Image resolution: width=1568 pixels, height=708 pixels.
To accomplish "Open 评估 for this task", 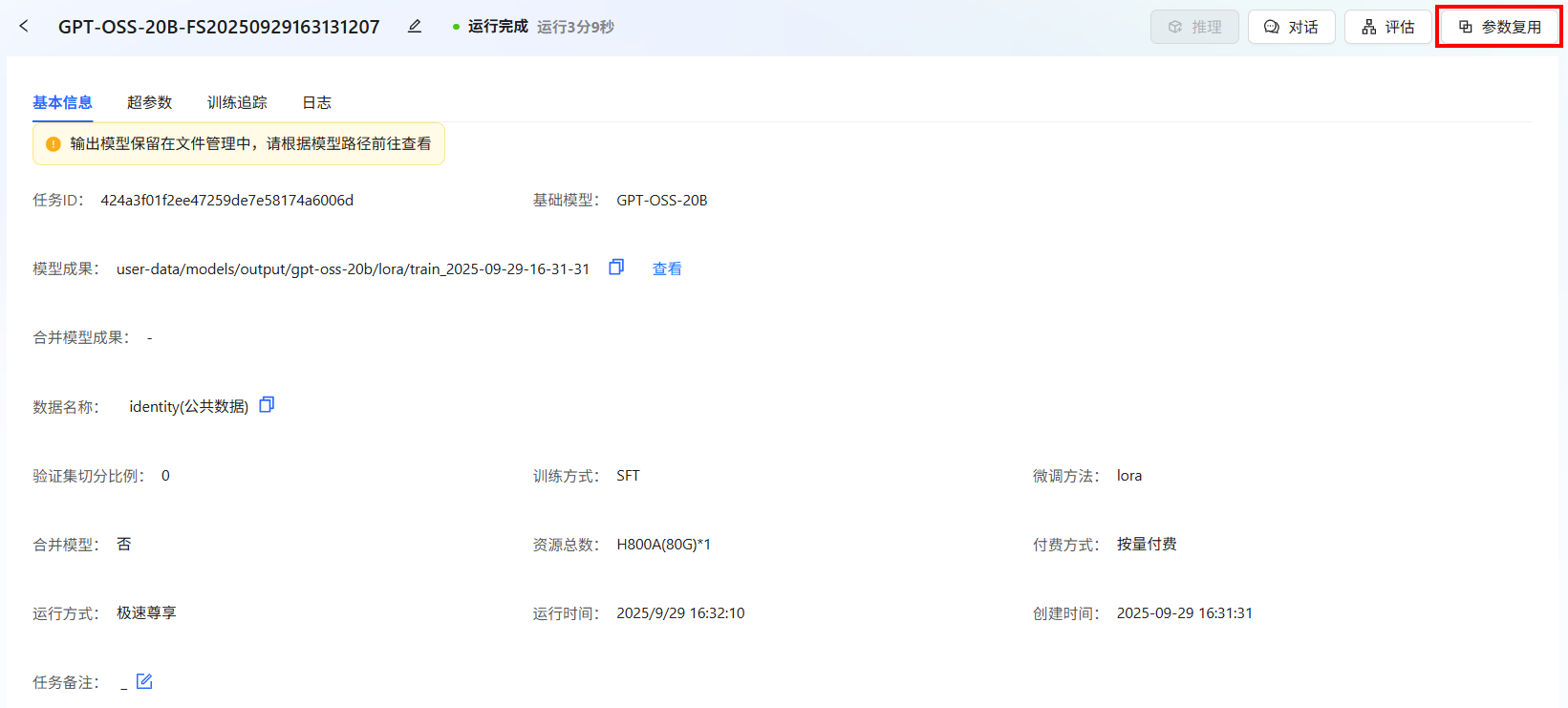I will [1387, 27].
